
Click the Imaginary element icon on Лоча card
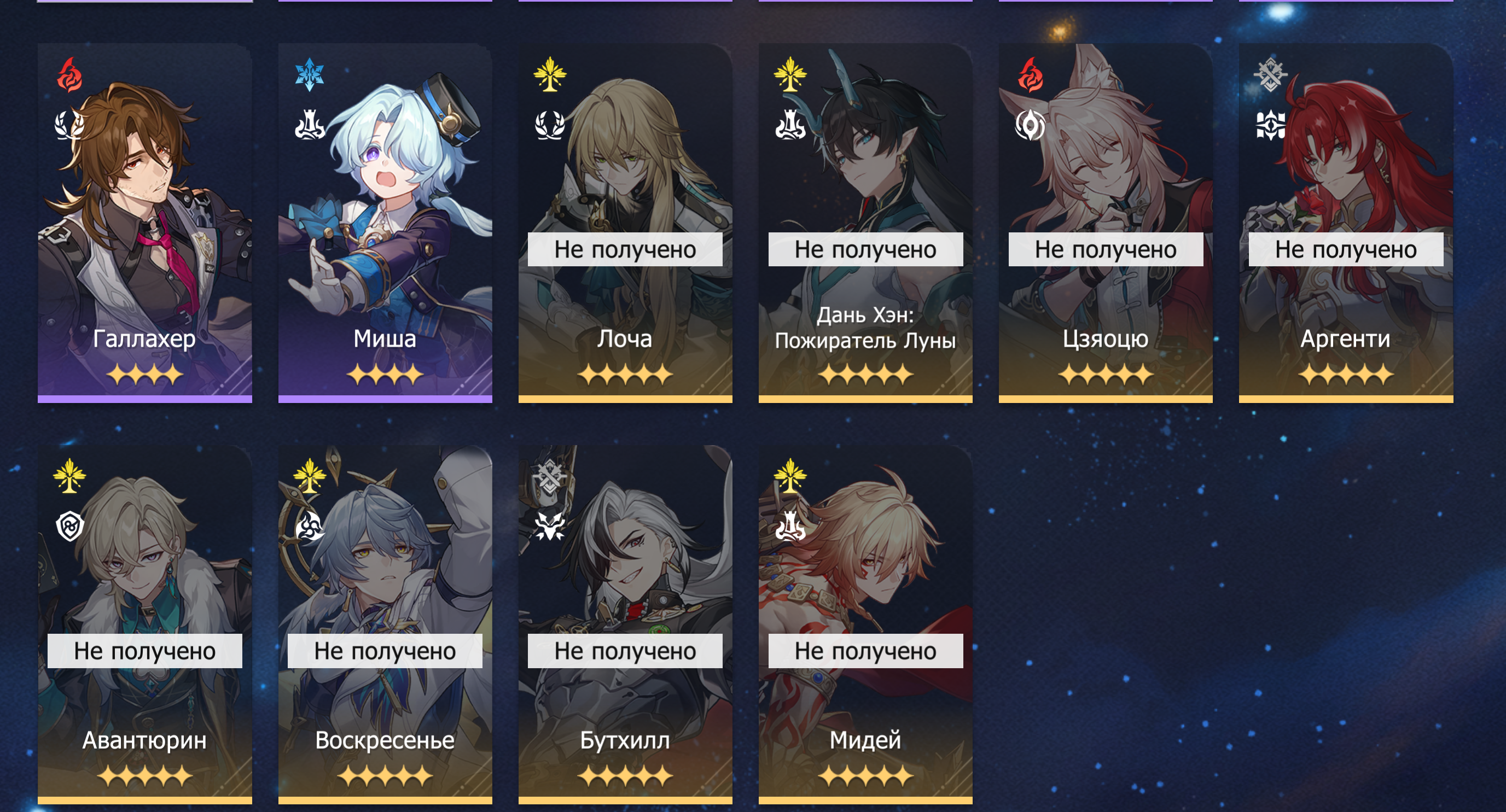[x=550, y=74]
